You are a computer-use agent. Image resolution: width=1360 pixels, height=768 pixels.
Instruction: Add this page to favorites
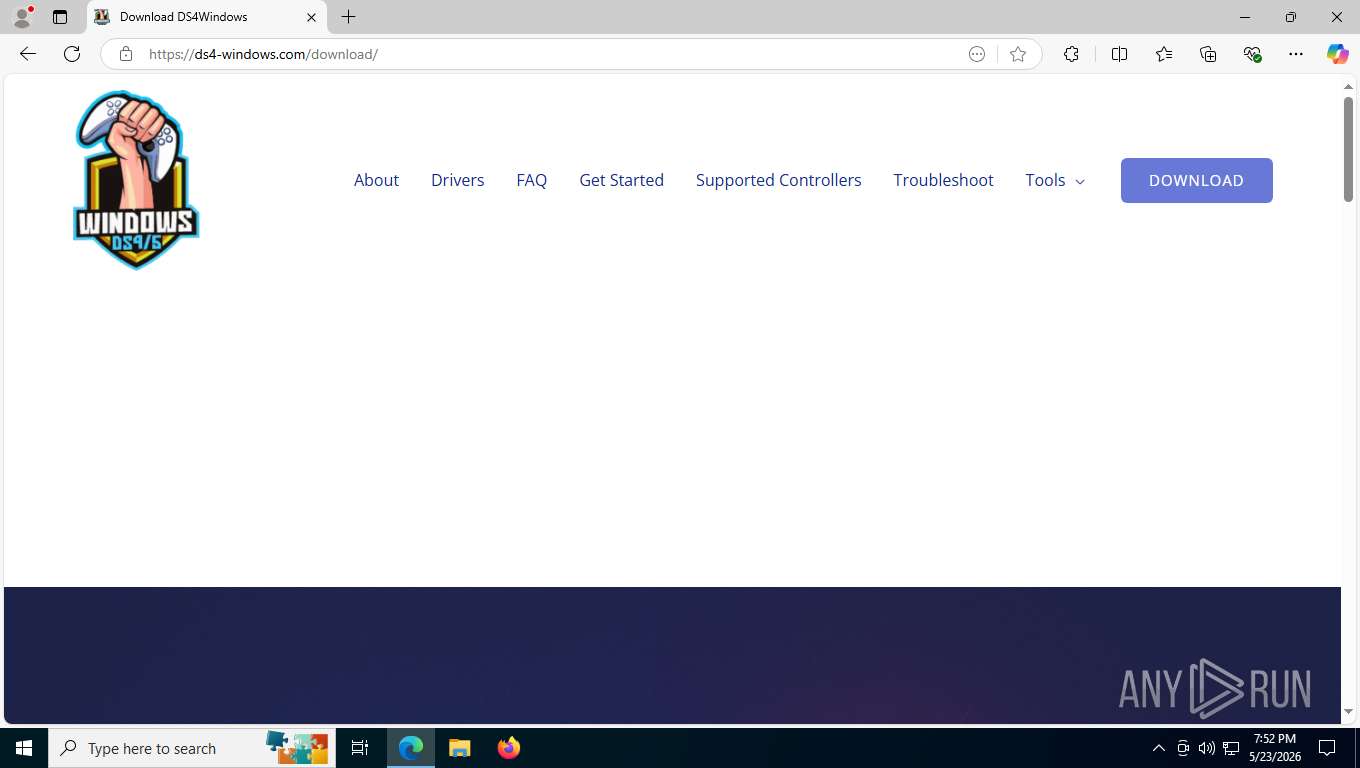click(x=1018, y=54)
